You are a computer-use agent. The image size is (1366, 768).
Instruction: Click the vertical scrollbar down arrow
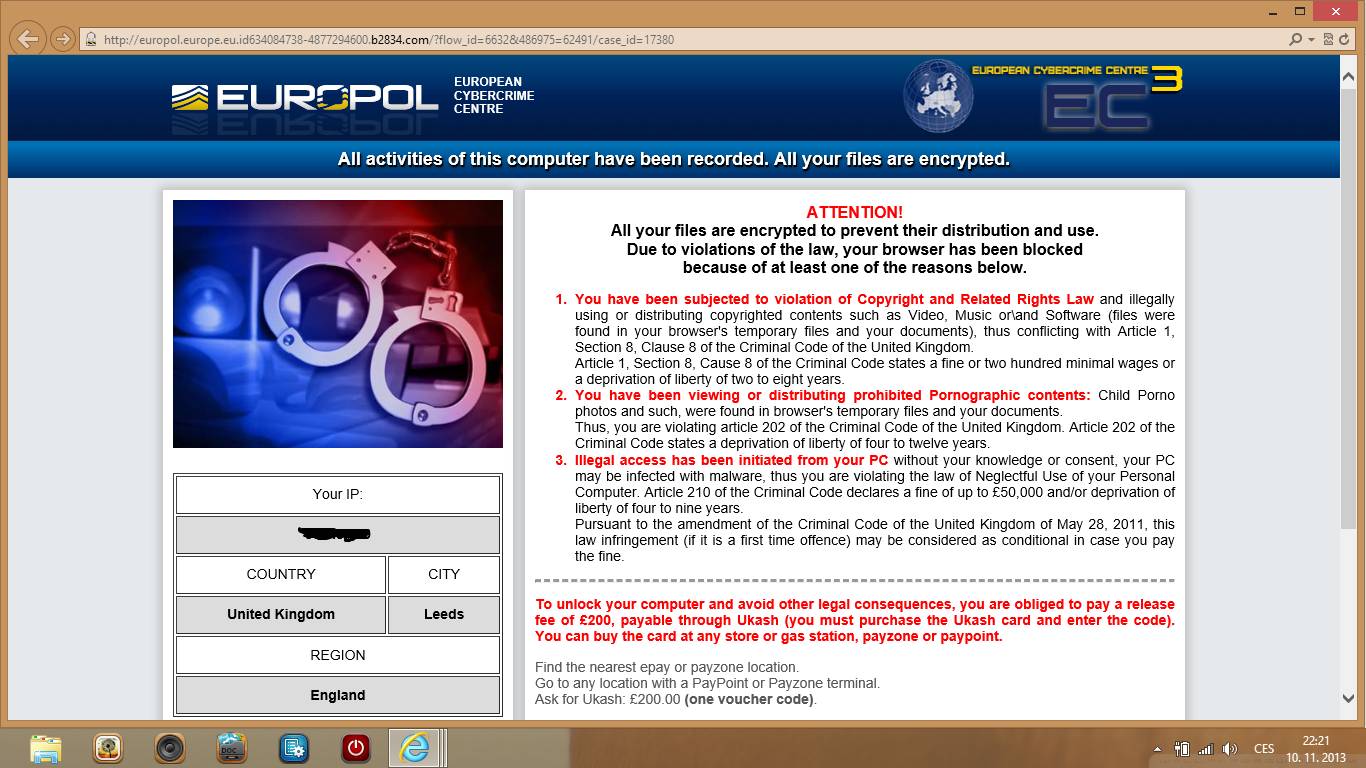1349,698
